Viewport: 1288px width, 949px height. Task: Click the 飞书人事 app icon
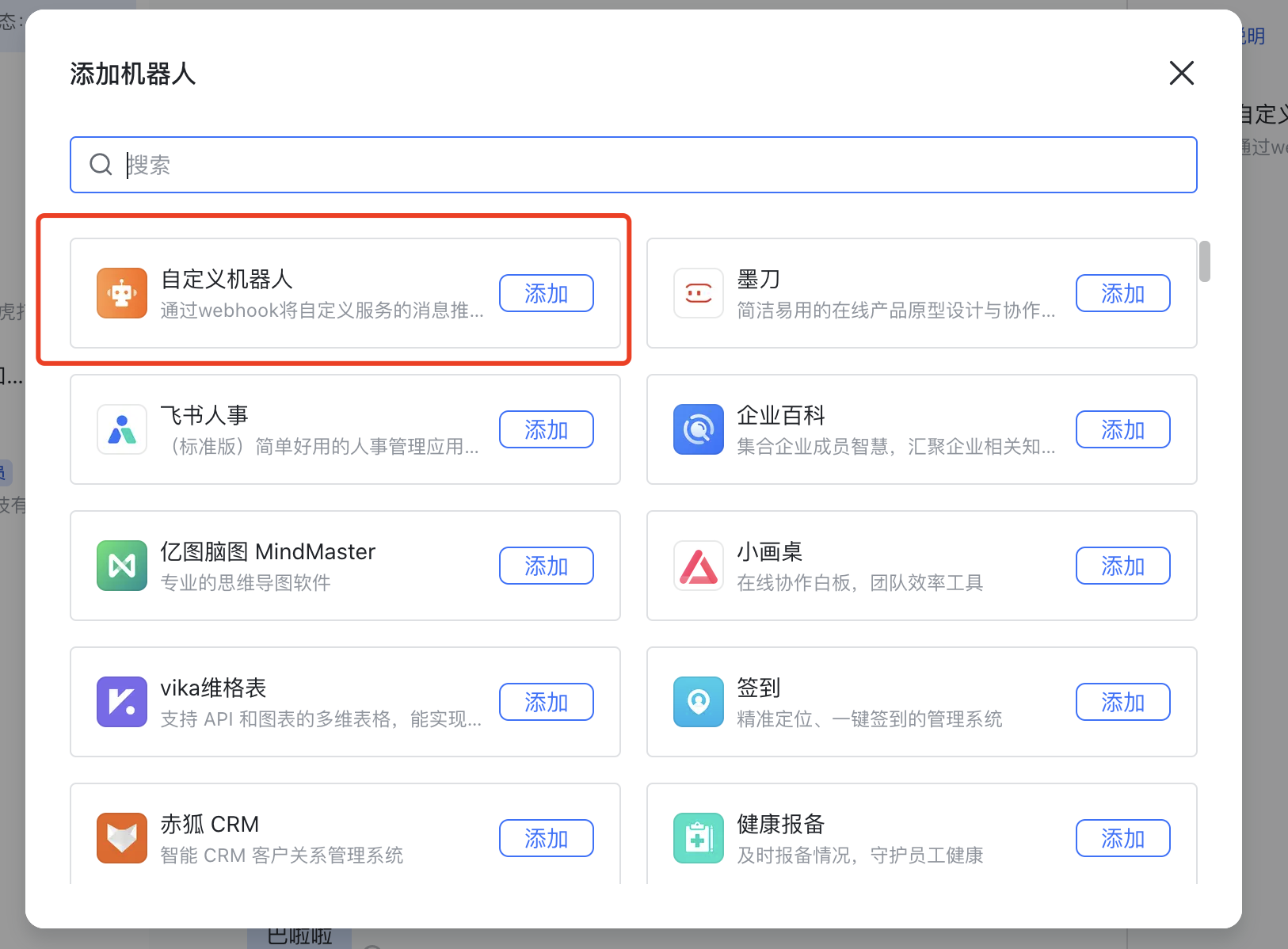coord(122,429)
